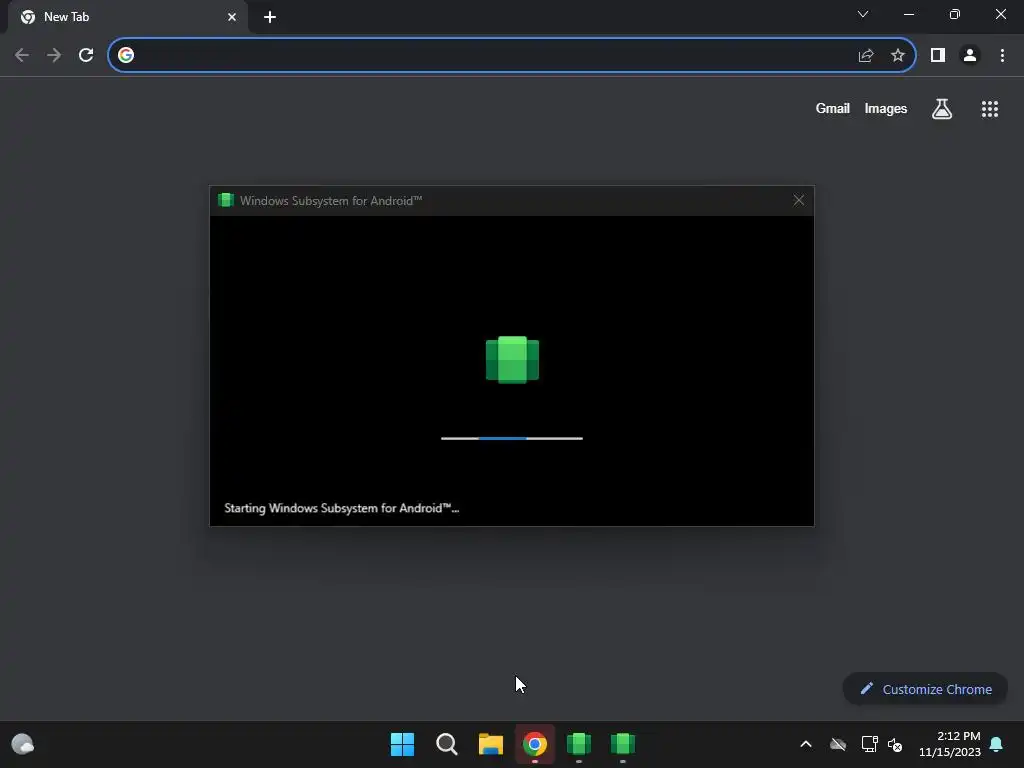Image resolution: width=1024 pixels, height=768 pixels.
Task: Click the Windows Subsystem for Android title icon
Action: coord(226,200)
